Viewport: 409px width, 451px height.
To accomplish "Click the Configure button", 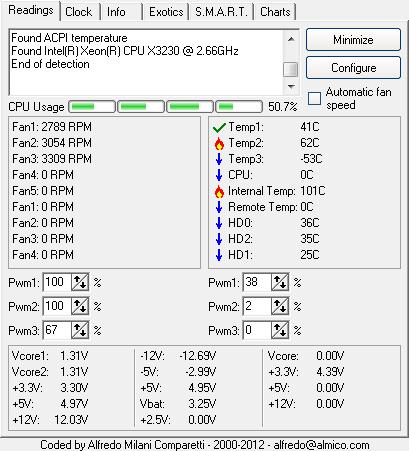I will point(353,68).
